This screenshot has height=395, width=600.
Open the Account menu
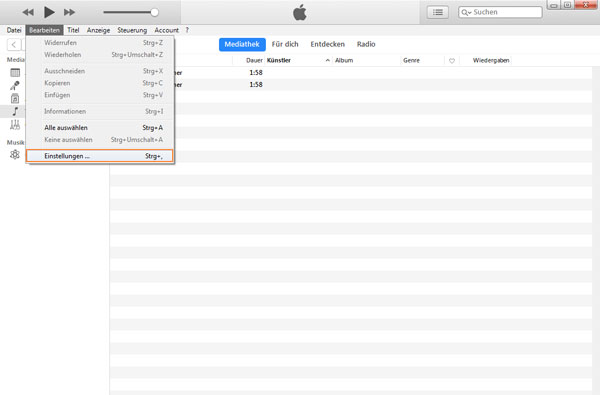166,30
